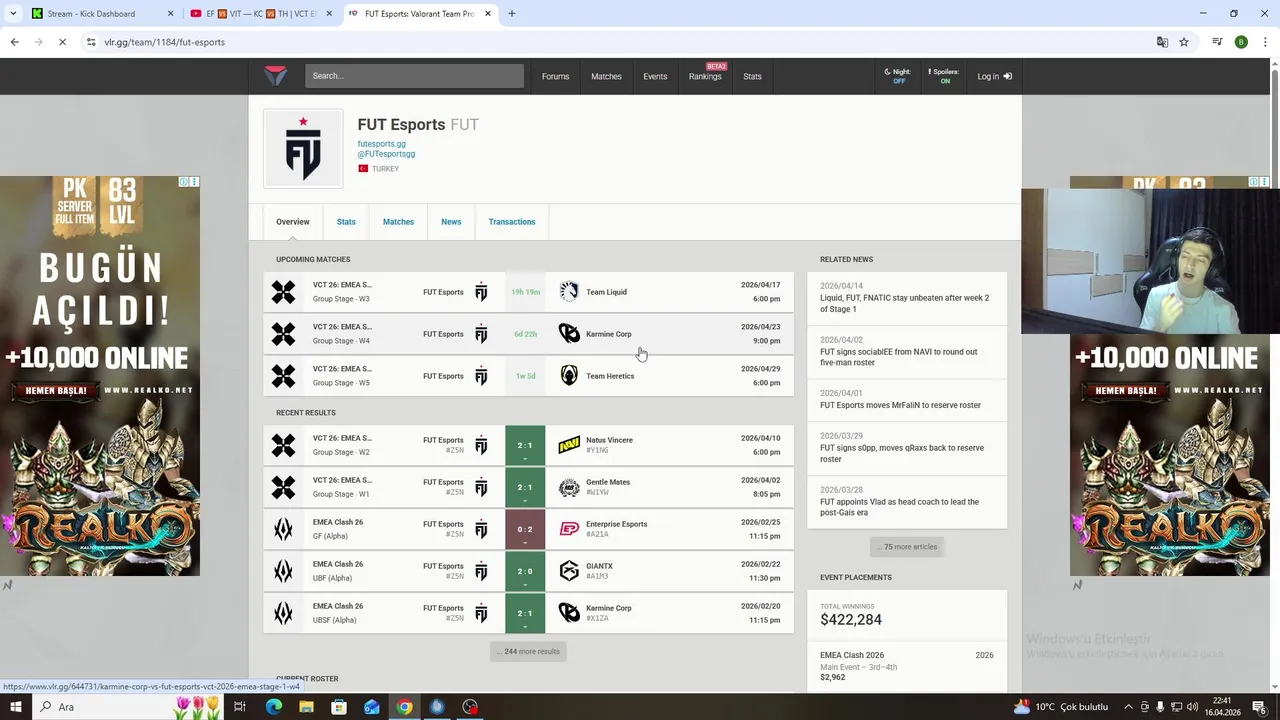The image size is (1280, 720).
Task: Open Task View on the taskbar
Action: pyautogui.click(x=240, y=707)
